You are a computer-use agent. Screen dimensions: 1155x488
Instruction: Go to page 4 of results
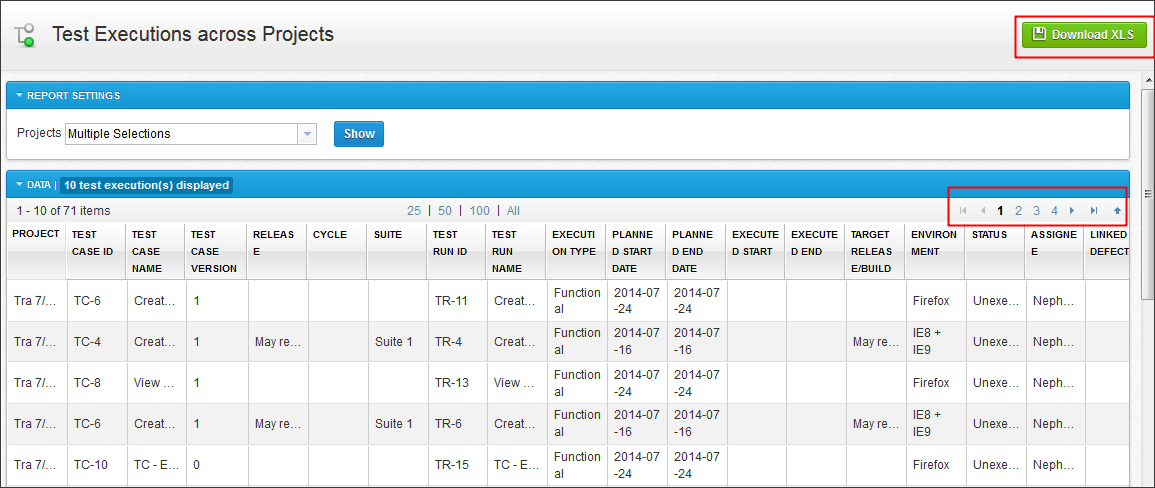(x=1054, y=211)
